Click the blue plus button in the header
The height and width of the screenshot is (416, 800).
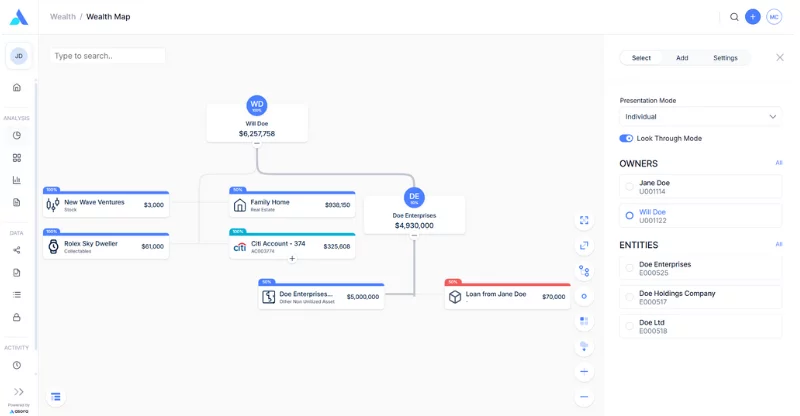pyautogui.click(x=753, y=17)
